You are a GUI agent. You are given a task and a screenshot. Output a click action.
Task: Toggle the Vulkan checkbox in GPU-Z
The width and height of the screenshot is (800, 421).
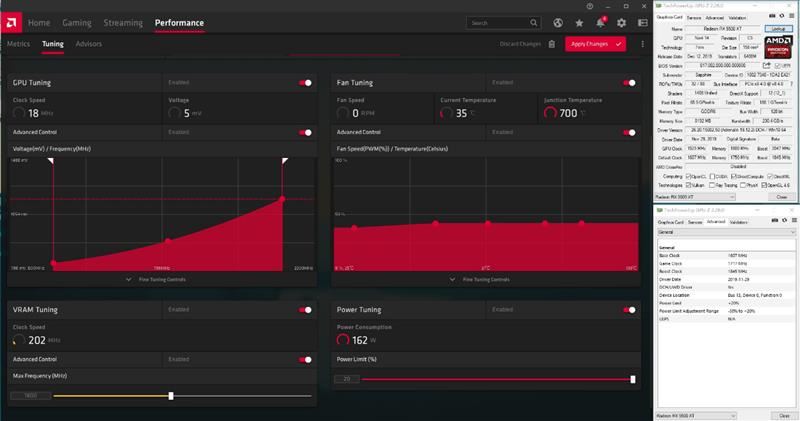[x=688, y=185]
